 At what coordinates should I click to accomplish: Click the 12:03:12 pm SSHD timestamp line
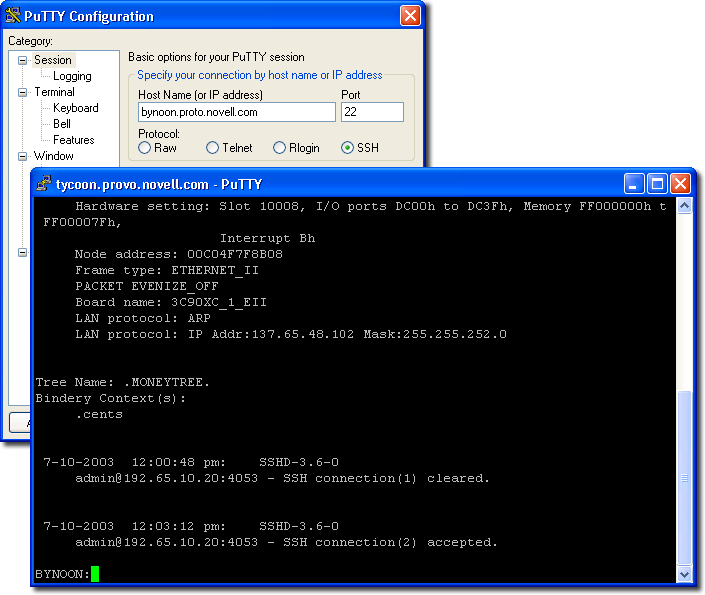point(191,526)
